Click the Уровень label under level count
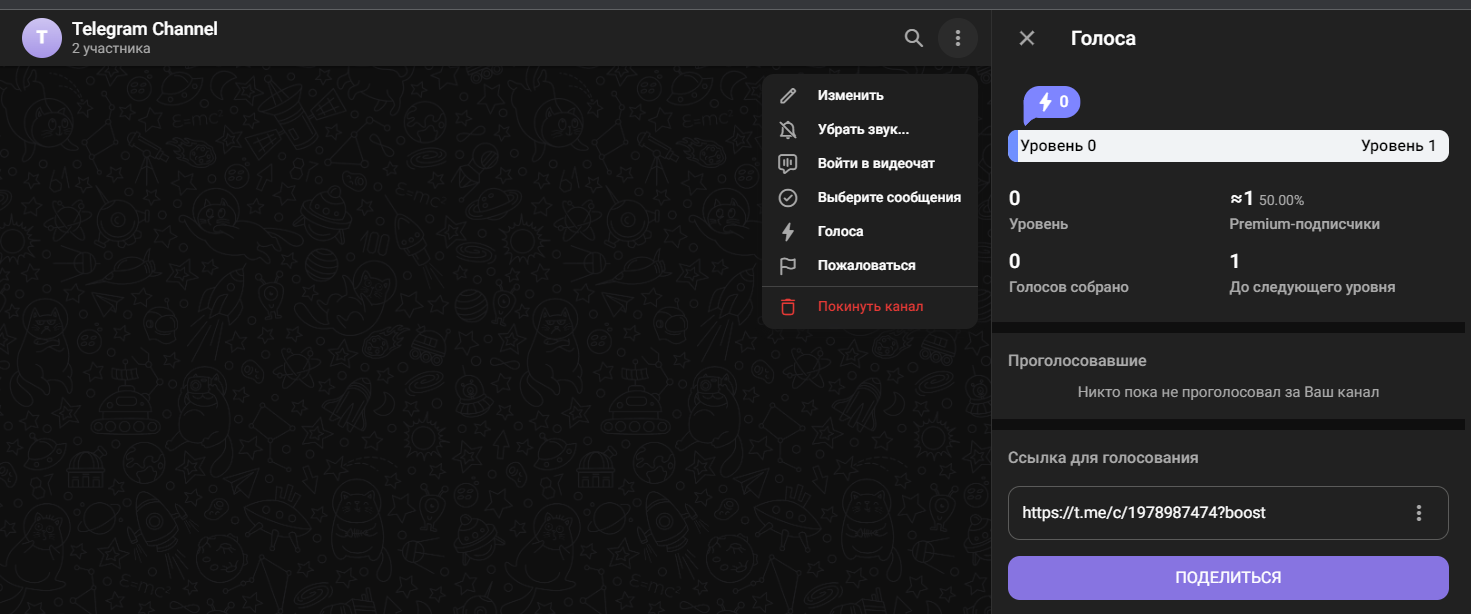This screenshot has width=1471, height=614. pyautogui.click(x=1038, y=224)
